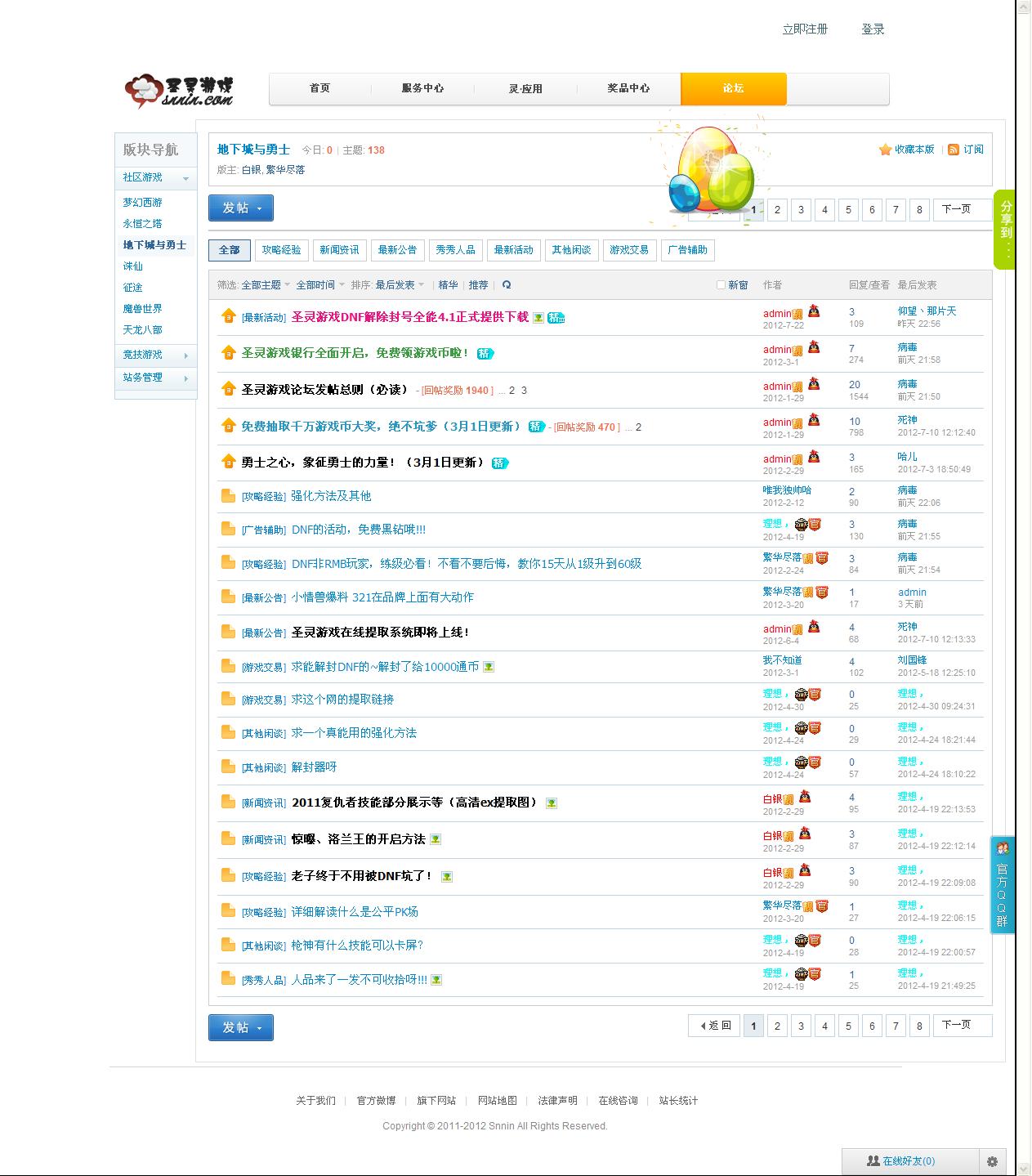Open the 服务中心 navigation tab
Screen dimensions: 1032x1176
tap(422, 88)
